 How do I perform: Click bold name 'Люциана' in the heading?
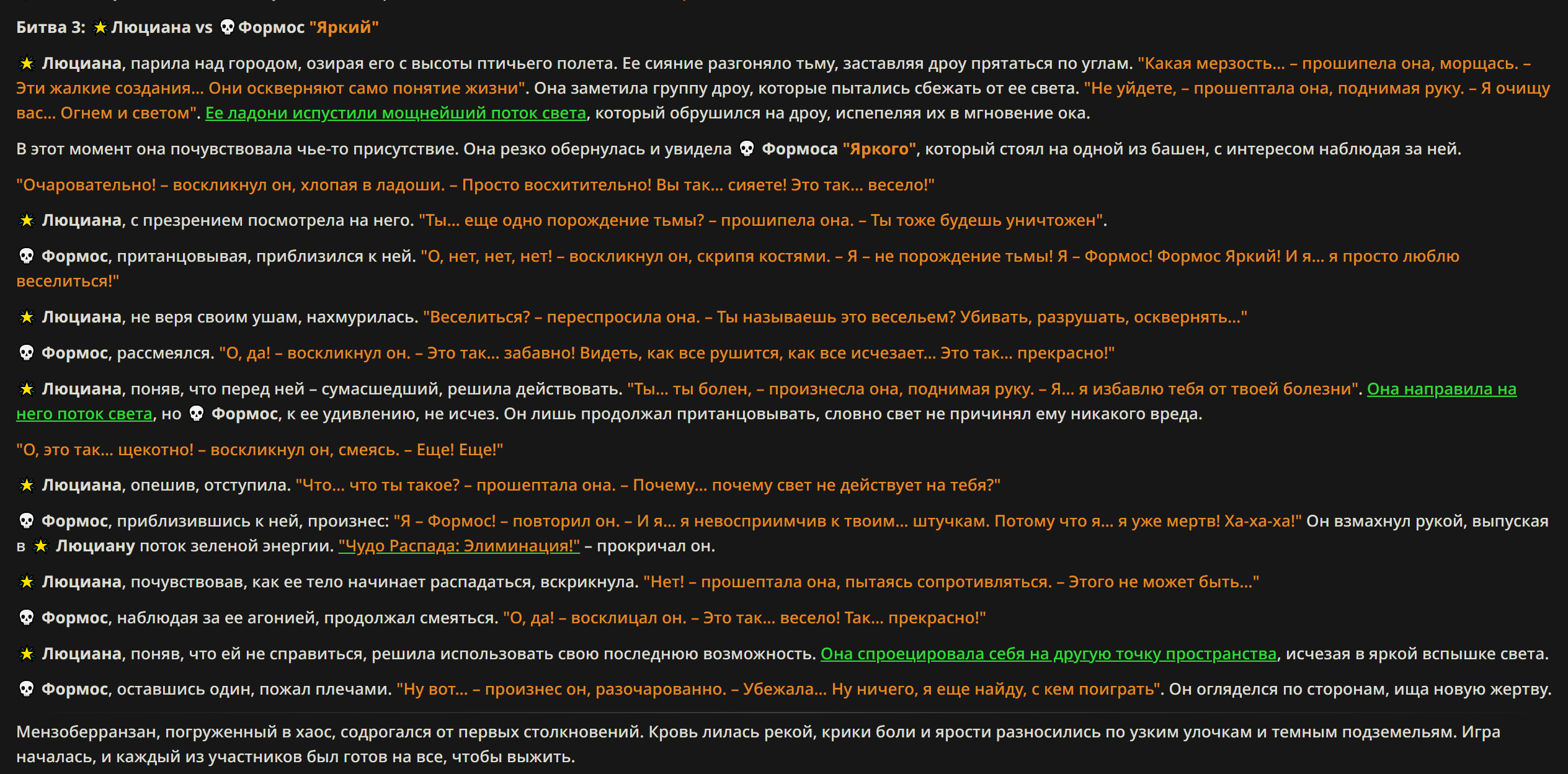pos(151,27)
